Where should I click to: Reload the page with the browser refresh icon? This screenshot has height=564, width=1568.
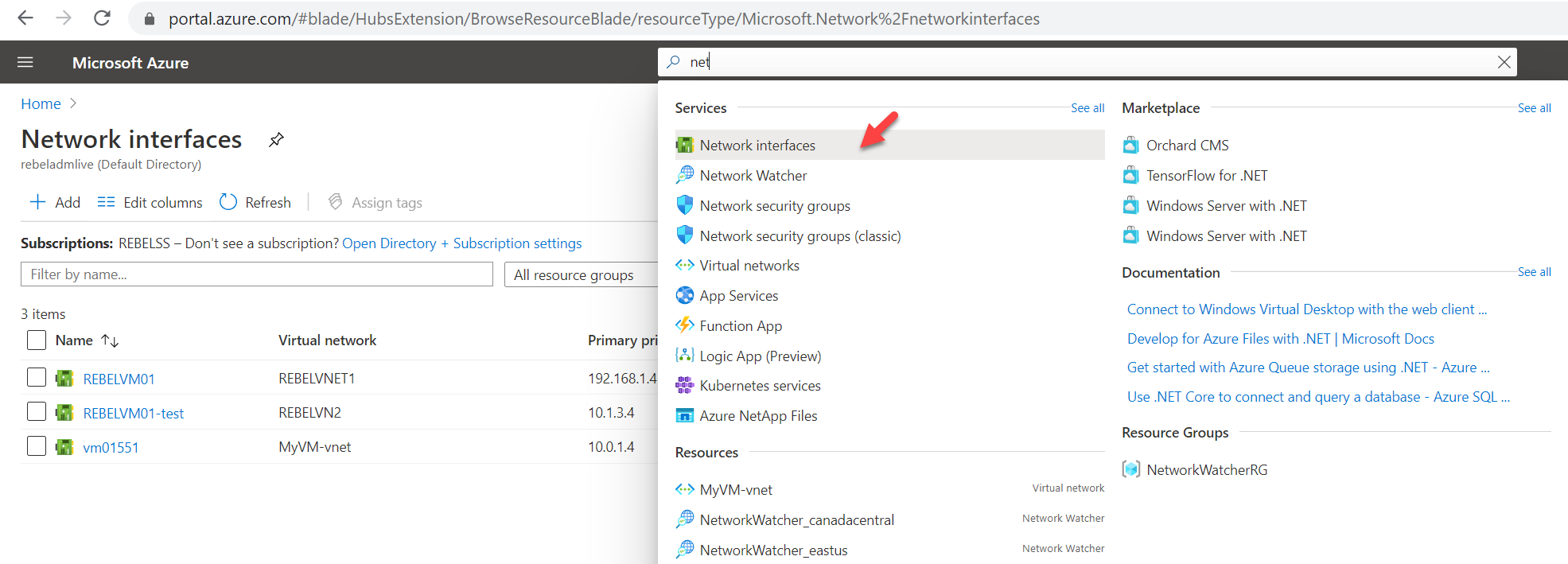(102, 18)
